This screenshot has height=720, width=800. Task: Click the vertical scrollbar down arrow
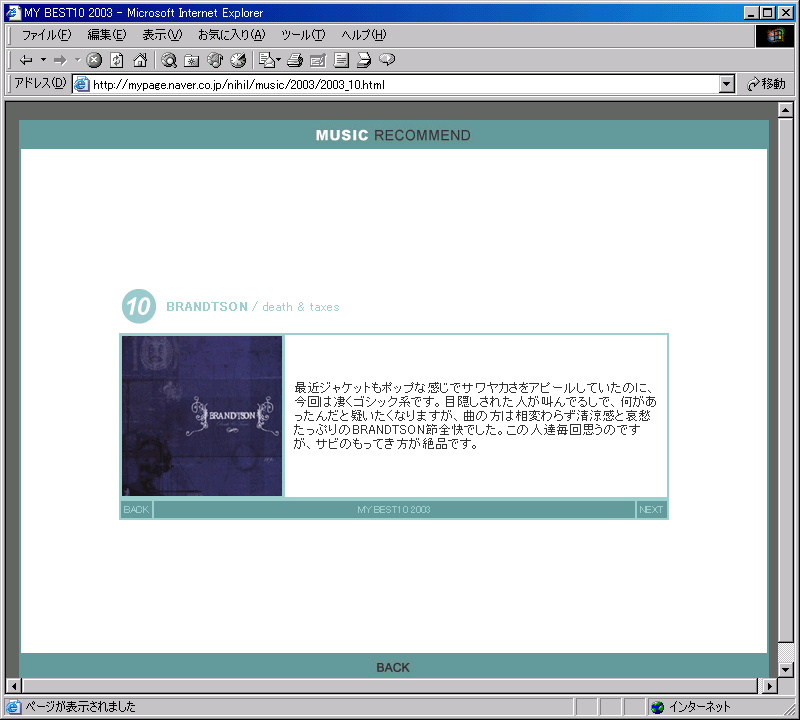point(785,669)
